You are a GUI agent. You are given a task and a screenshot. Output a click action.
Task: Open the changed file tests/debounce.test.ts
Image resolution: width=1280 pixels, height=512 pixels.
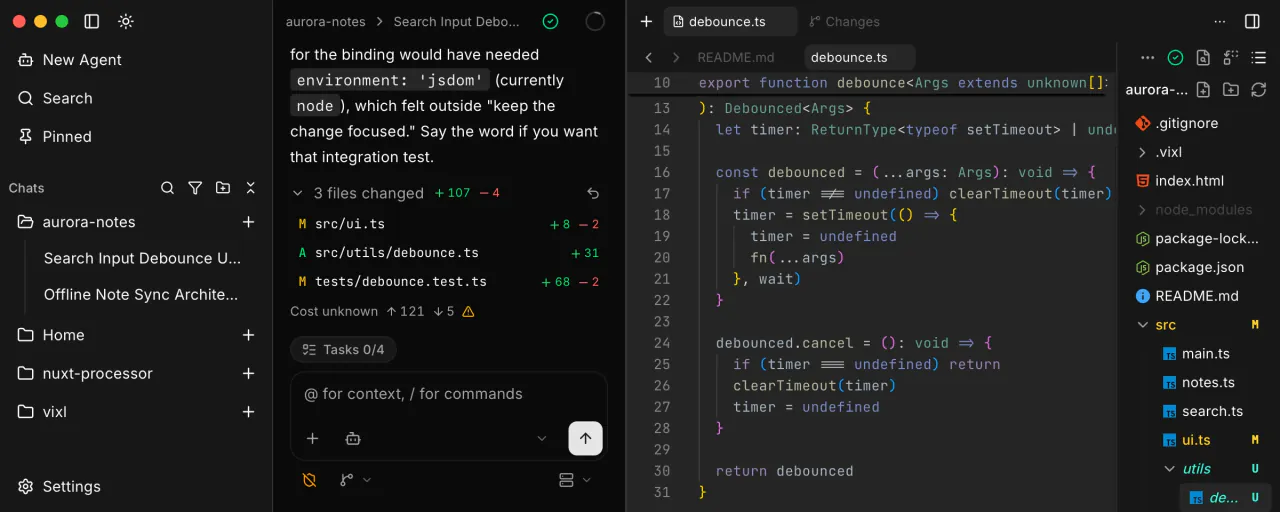coord(401,282)
